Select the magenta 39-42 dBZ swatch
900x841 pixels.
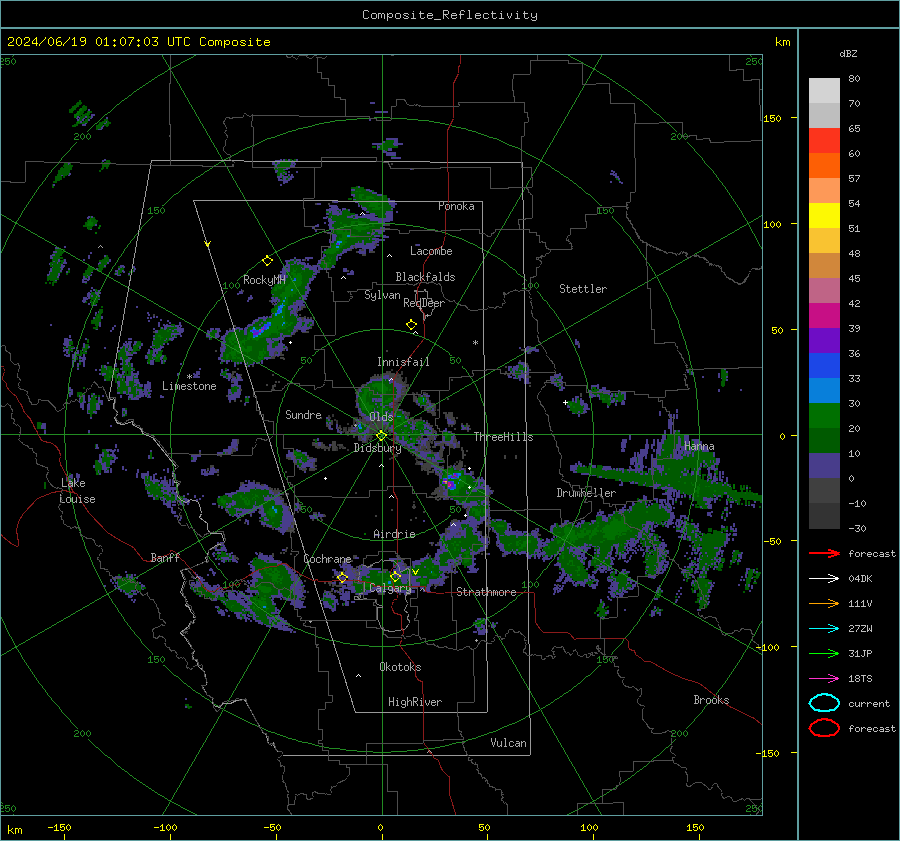[x=824, y=316]
